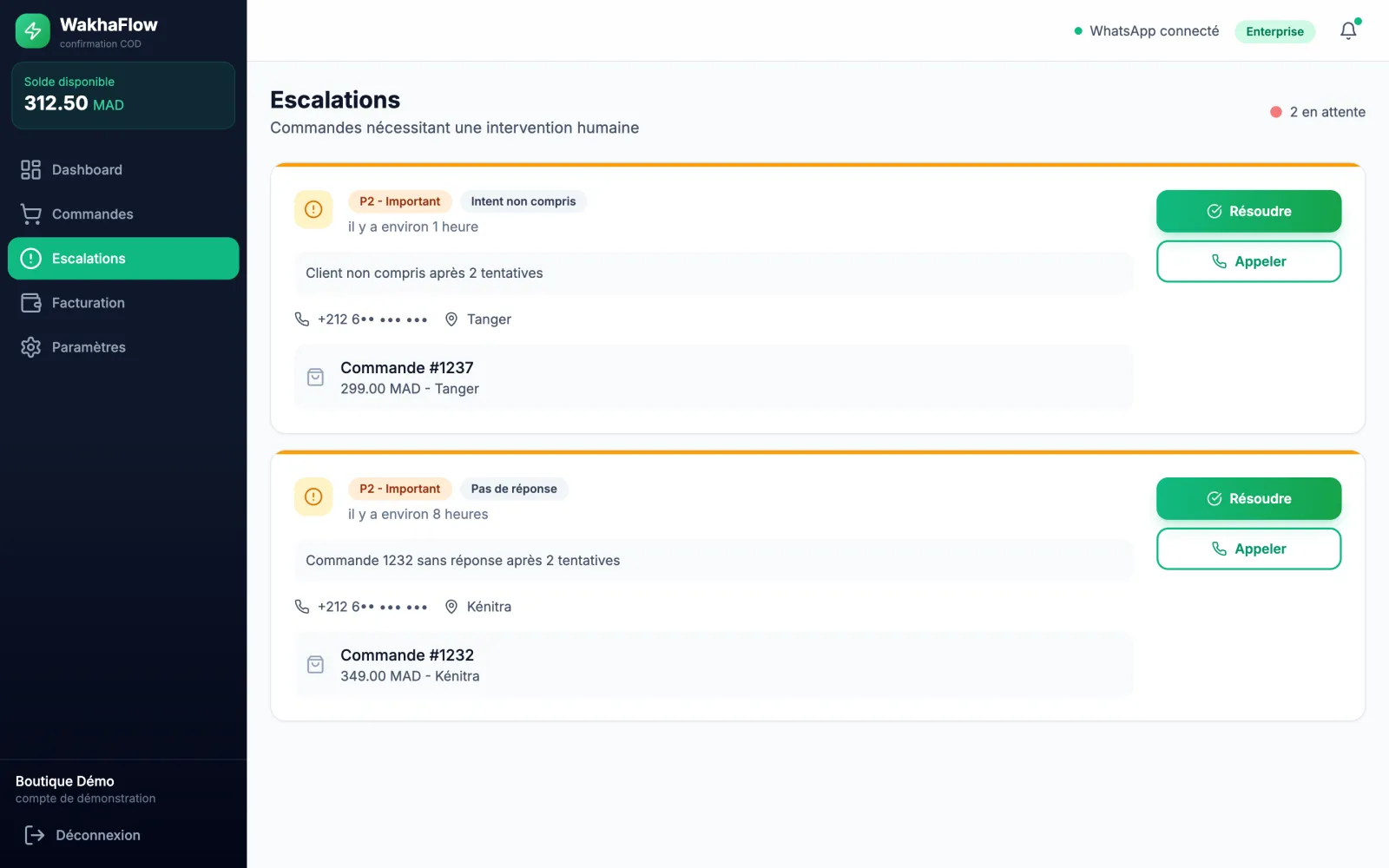Open the Commandes section
The image size is (1389, 868).
click(x=123, y=214)
